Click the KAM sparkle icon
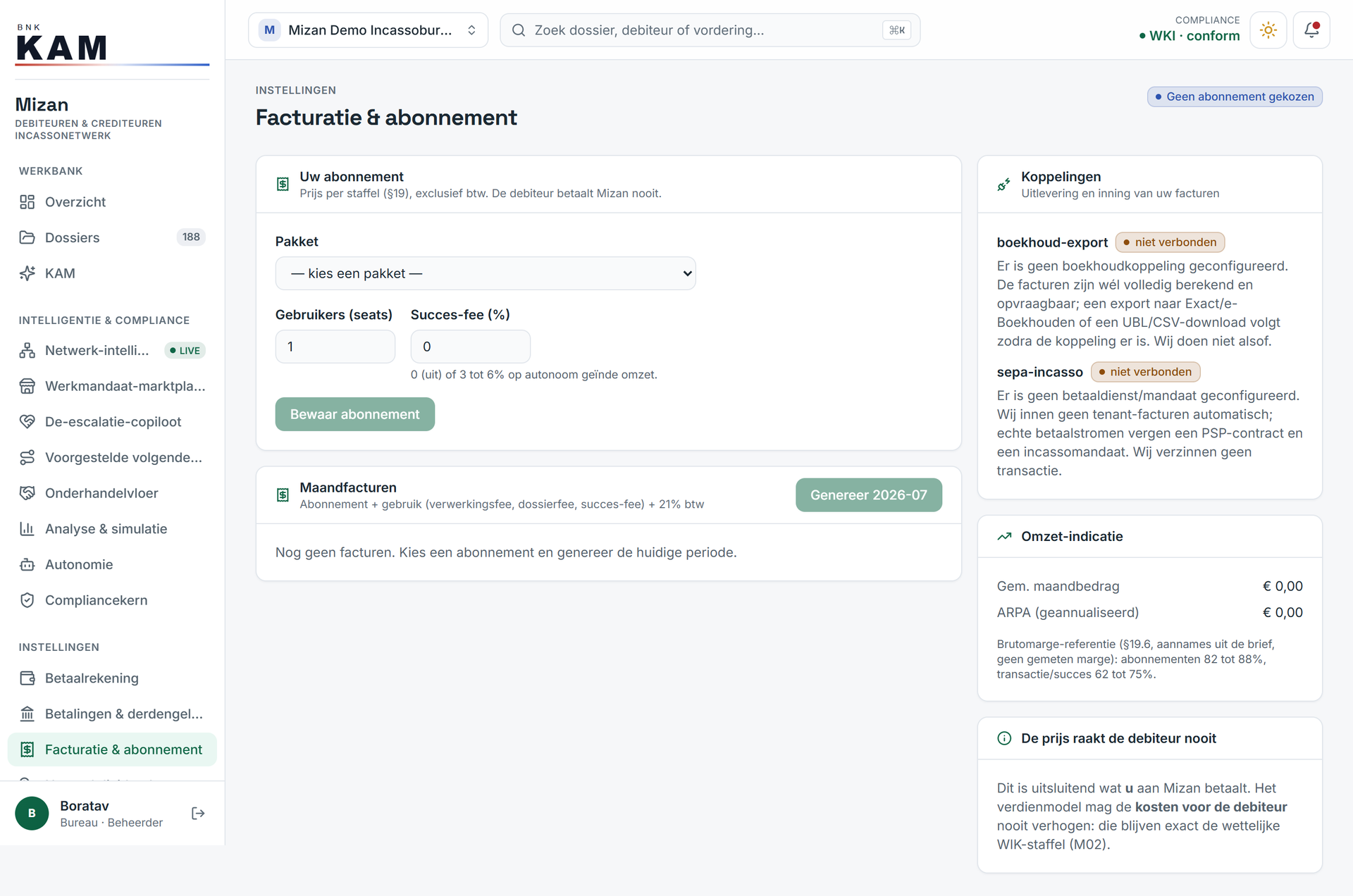 (27, 273)
